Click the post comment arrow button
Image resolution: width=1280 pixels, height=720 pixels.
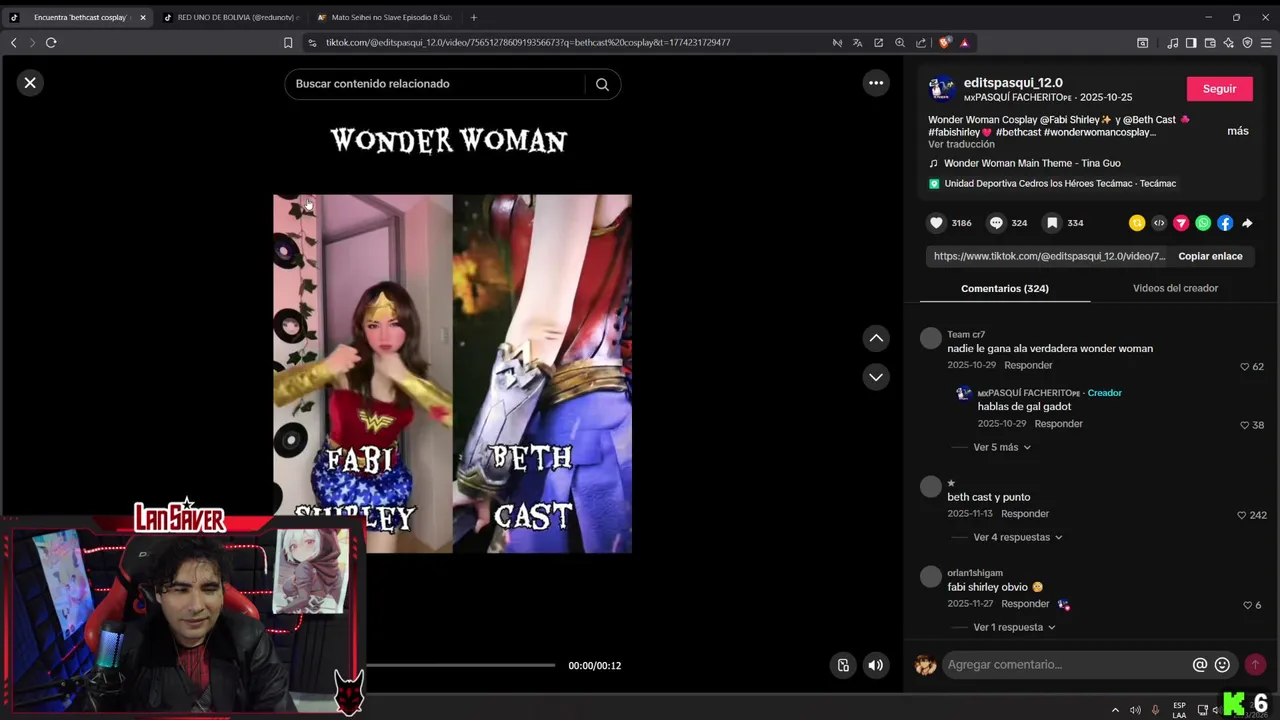point(1255,665)
